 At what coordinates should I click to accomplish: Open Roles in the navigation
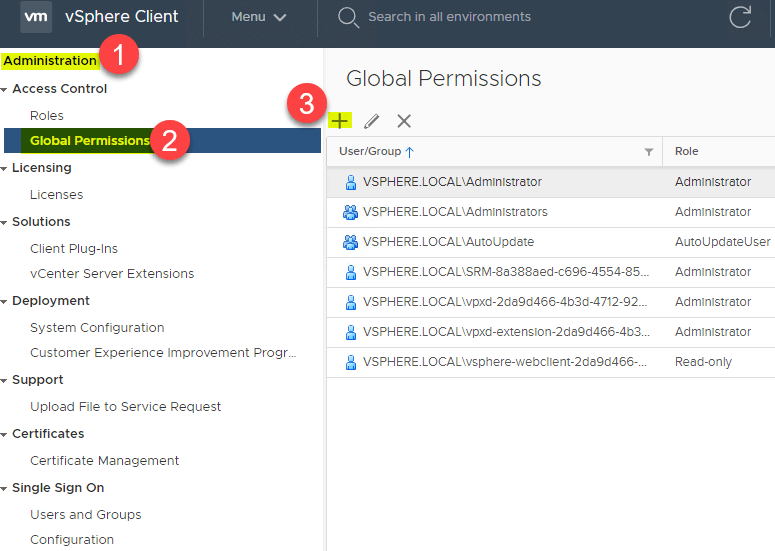pos(46,116)
